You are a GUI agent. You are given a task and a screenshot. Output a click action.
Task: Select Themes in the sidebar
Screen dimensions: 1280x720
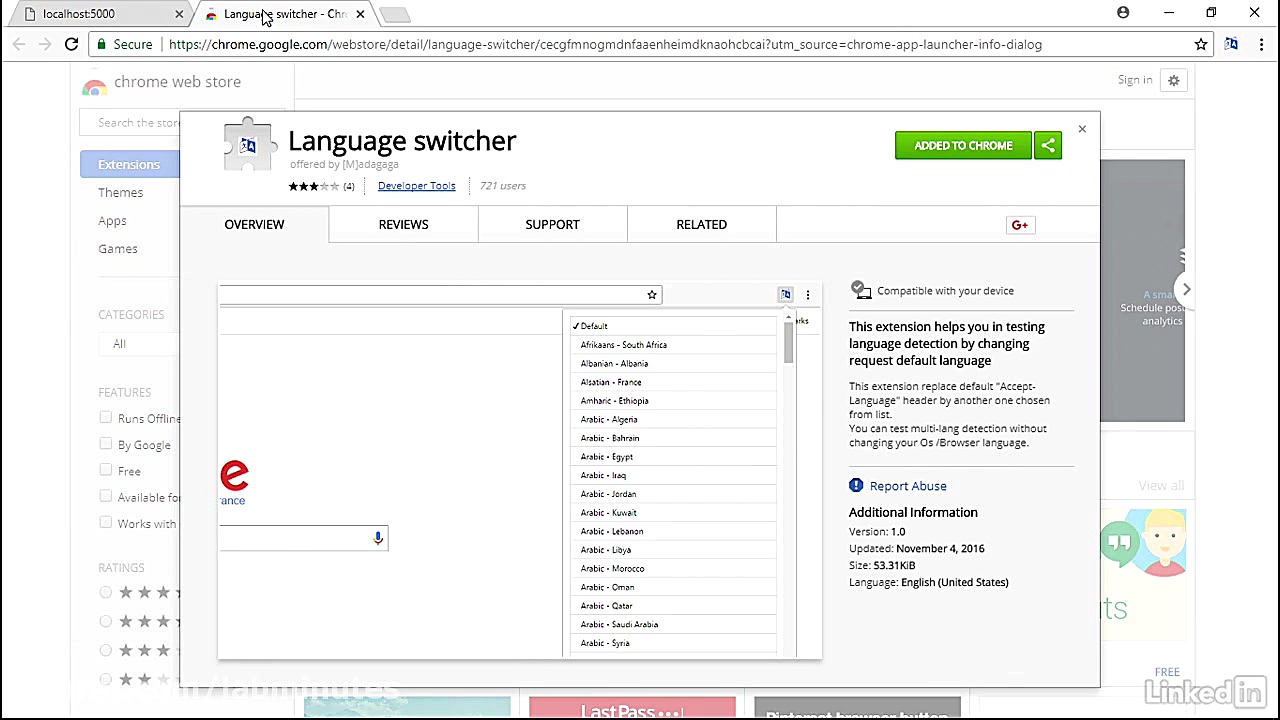[x=120, y=192]
